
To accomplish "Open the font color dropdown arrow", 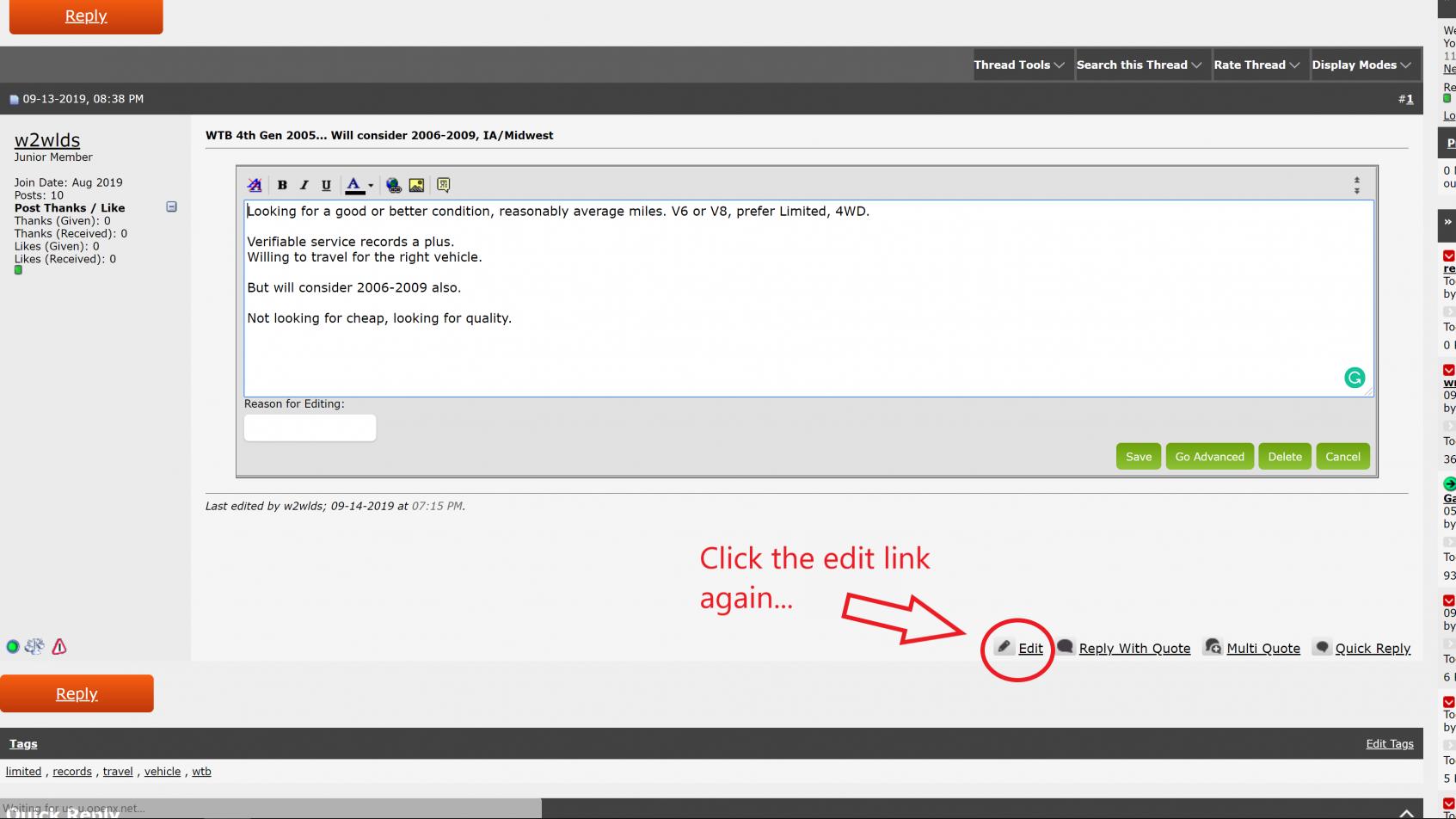I will click(x=371, y=185).
